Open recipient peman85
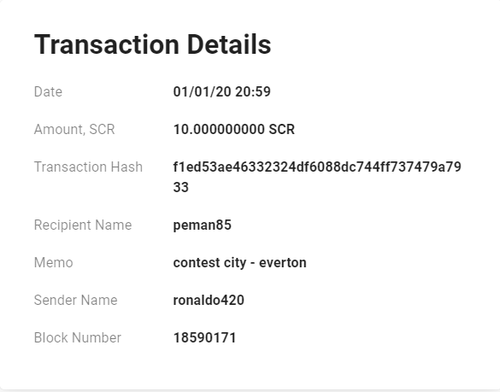The height and width of the screenshot is (392, 500). tap(202, 225)
